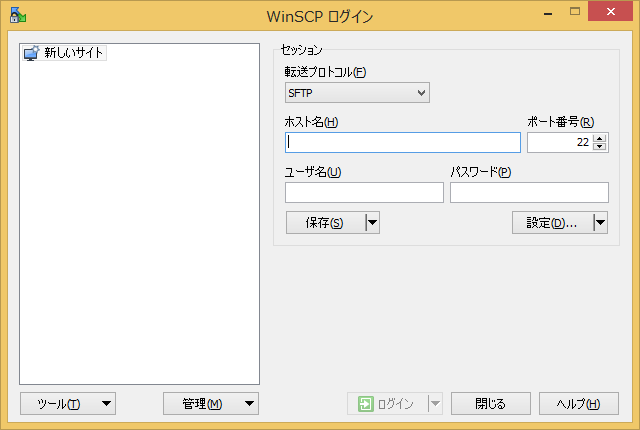This screenshot has height=430, width=640.
Task: Open help with ヘルプ button
Action: pos(579,404)
